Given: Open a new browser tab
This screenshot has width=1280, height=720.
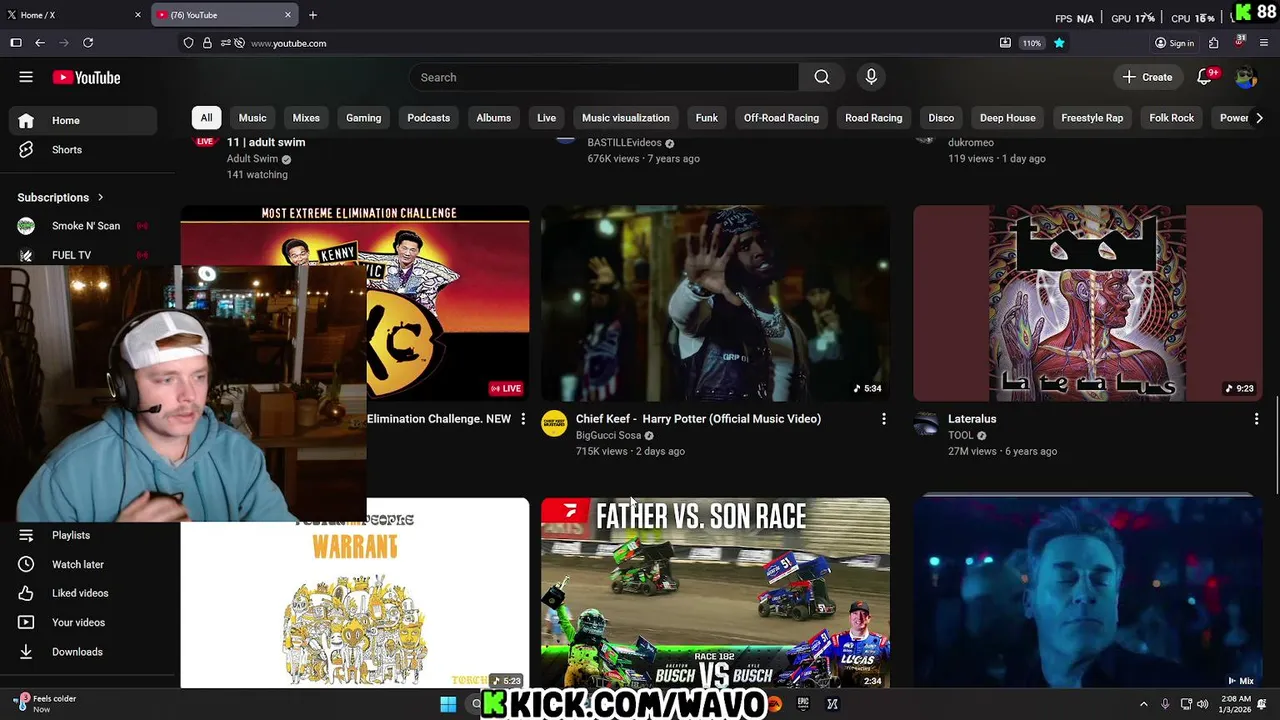Looking at the screenshot, I should (313, 15).
